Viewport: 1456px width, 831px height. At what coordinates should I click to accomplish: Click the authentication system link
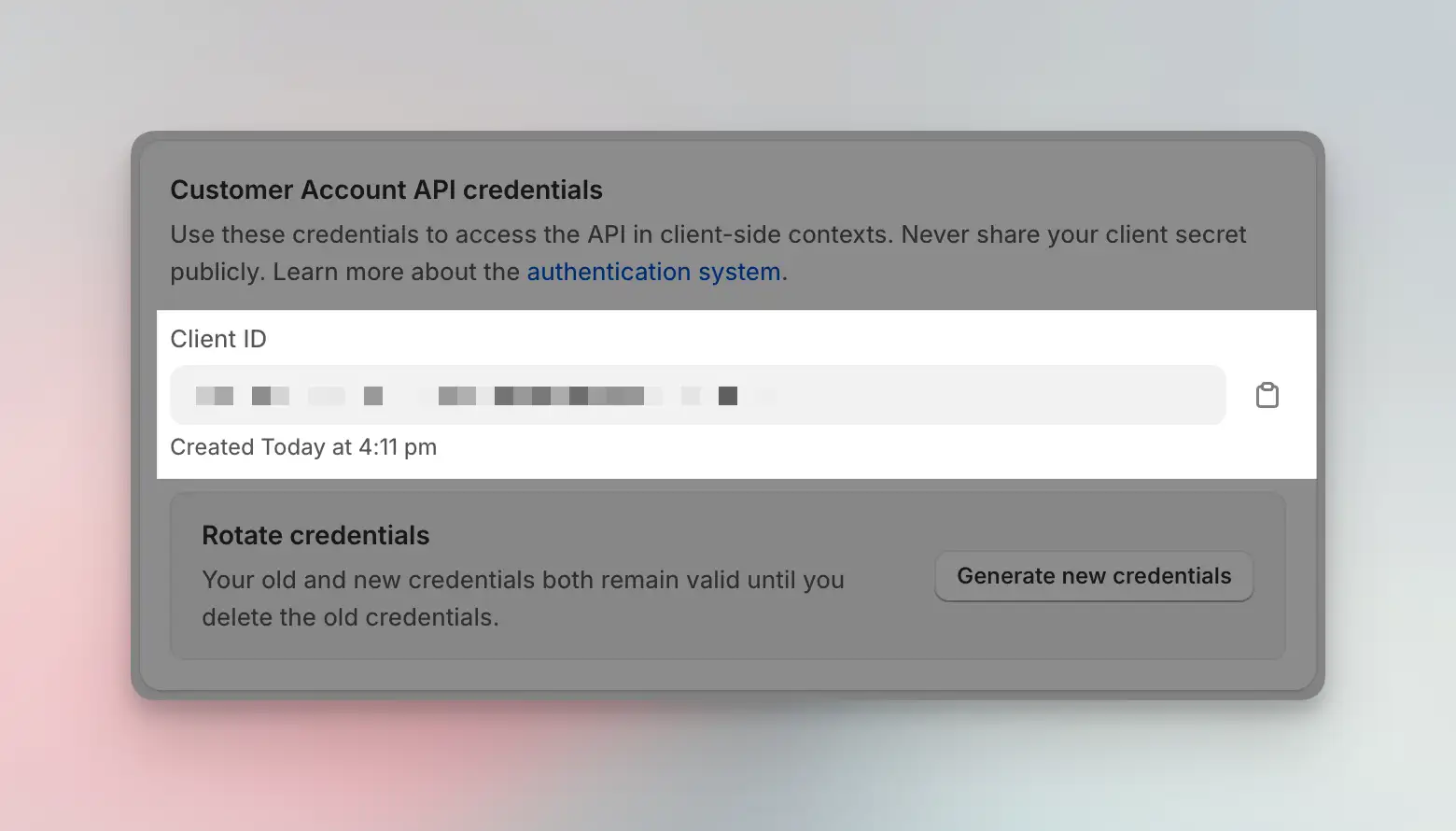tap(653, 272)
